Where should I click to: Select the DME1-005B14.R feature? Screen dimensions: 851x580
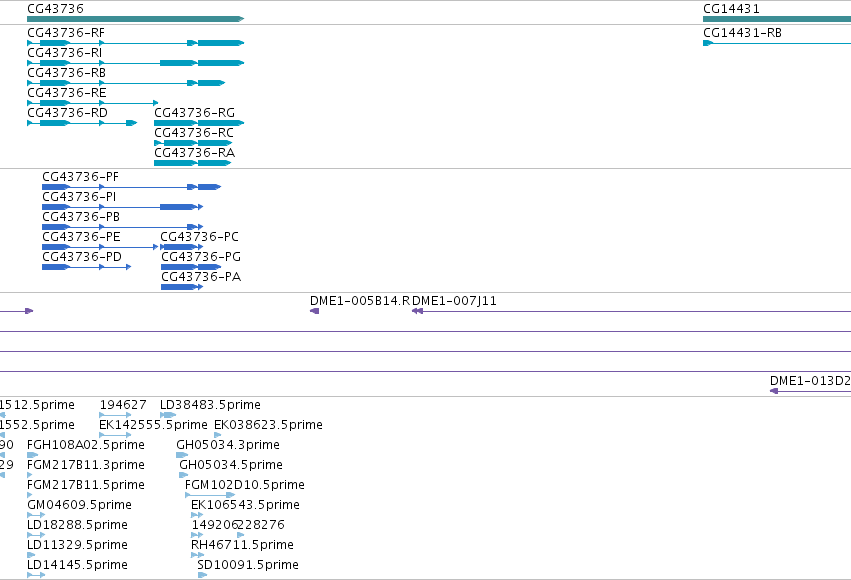[x=314, y=311]
